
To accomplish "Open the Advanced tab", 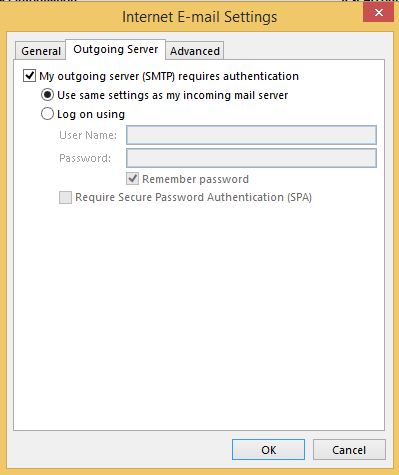I will [x=195, y=51].
